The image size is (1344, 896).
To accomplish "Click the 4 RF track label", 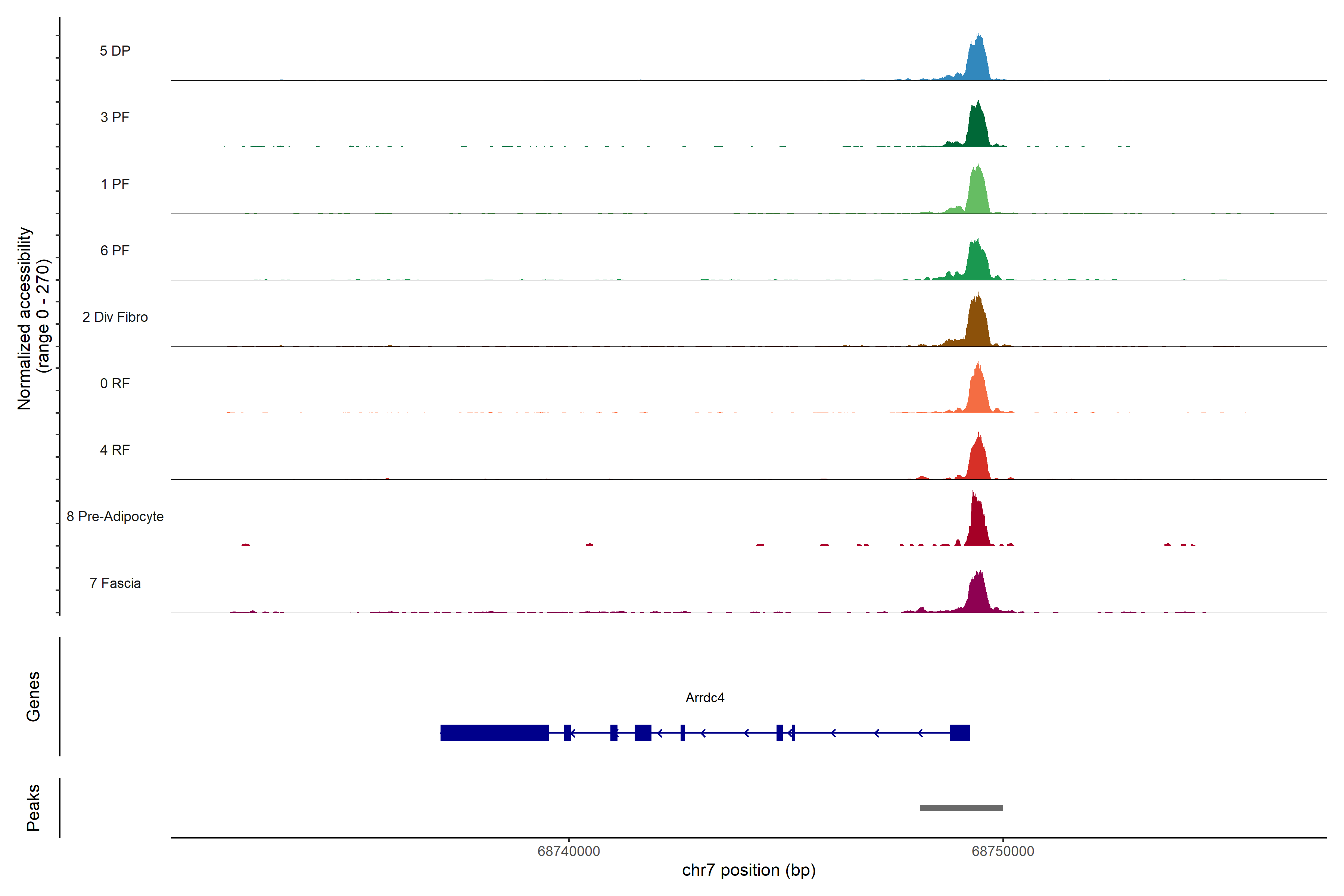I will [x=115, y=450].
